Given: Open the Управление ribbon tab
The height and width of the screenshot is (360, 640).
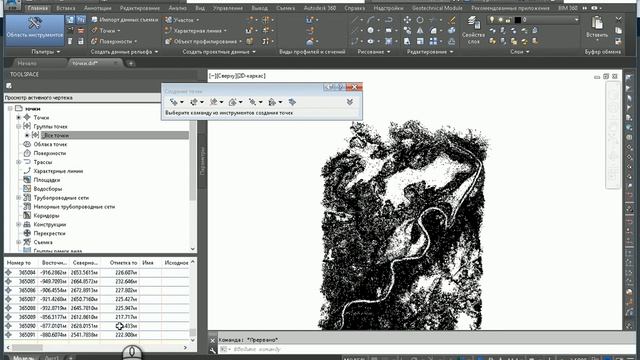Looking at the screenshot, I should point(228,8).
